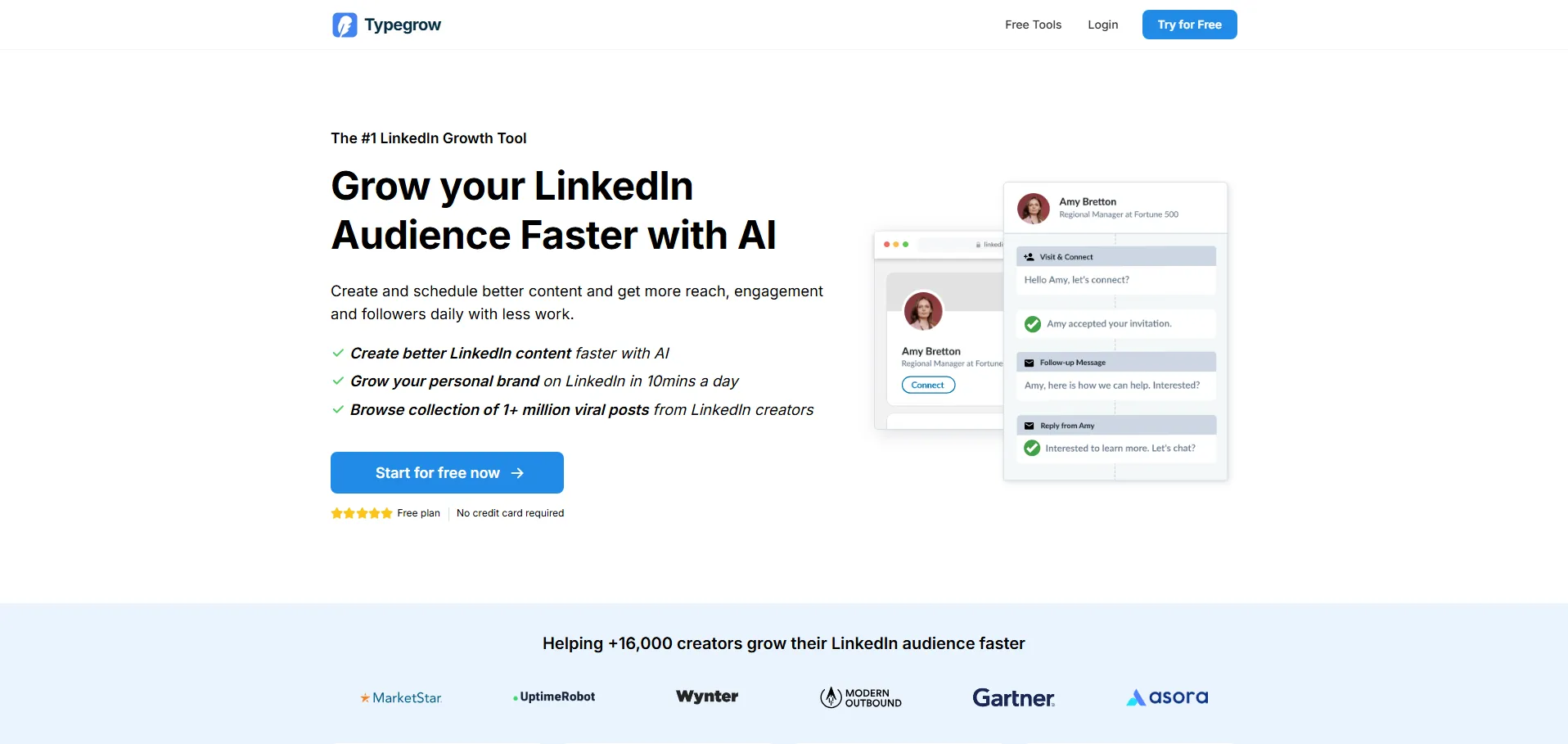Click the Follow-up Message envelope icon
The image size is (1568, 744).
pos(1029,363)
